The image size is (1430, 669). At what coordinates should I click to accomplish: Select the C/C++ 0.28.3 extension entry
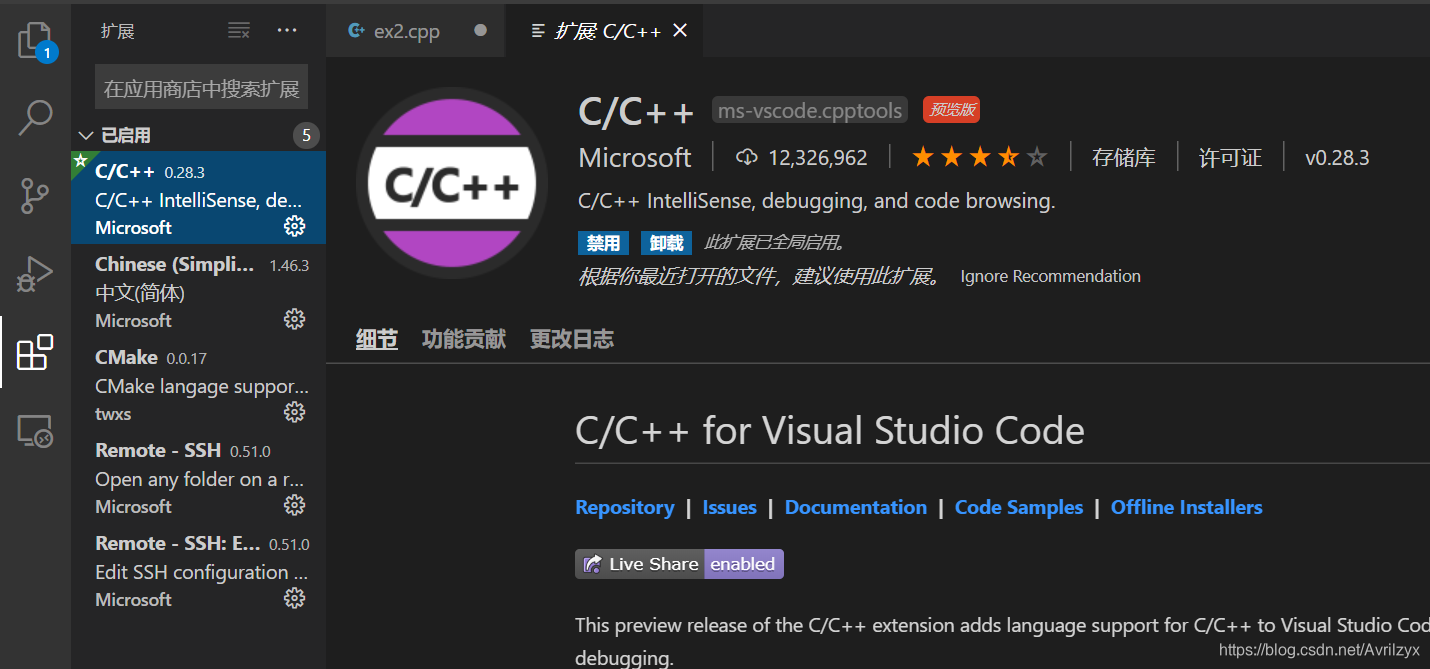click(x=180, y=197)
